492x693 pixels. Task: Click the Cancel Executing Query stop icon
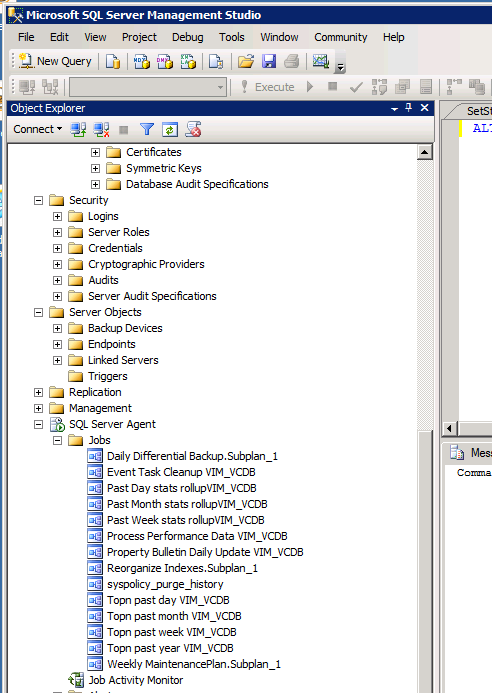[332, 87]
